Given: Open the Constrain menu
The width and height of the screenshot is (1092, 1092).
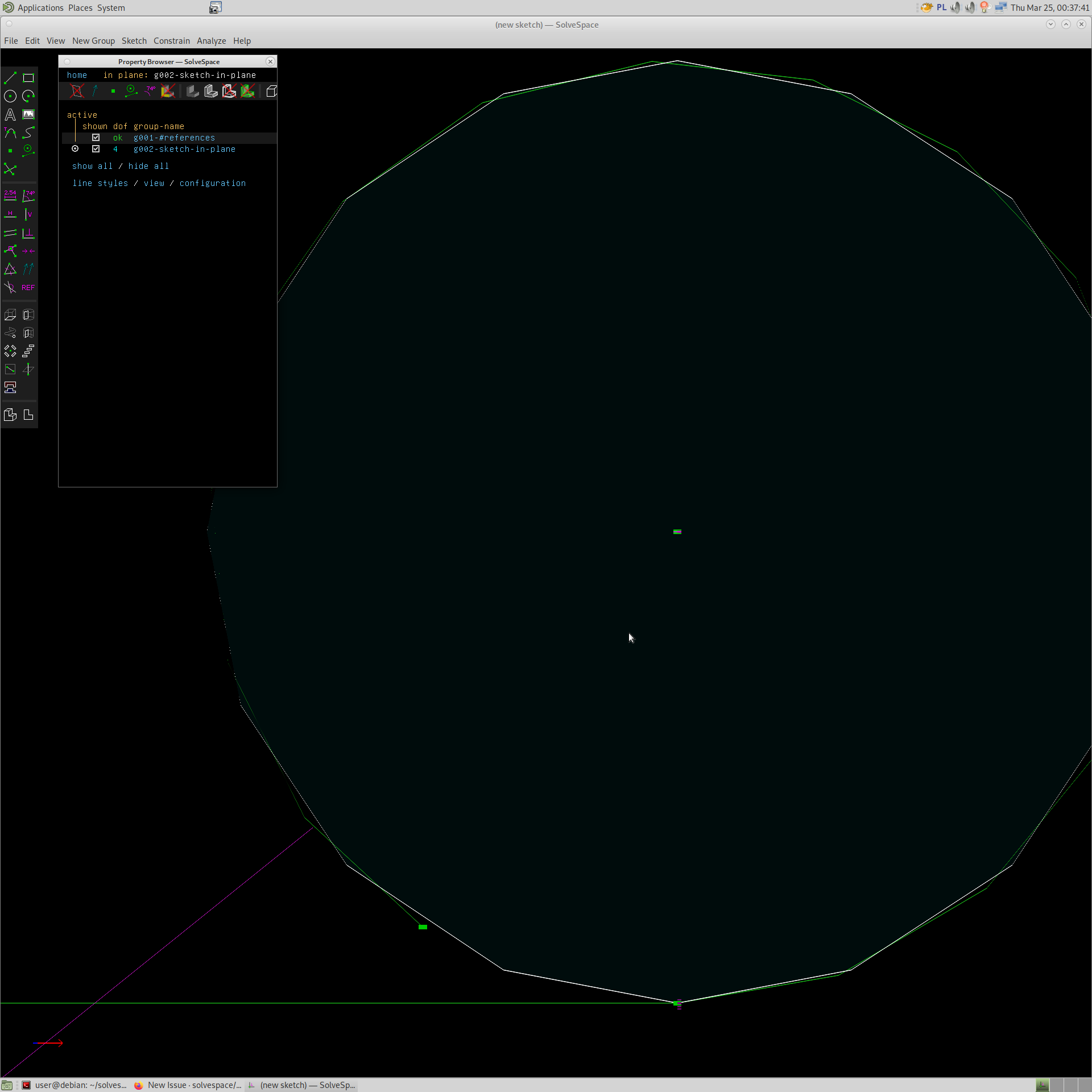Looking at the screenshot, I should (171, 40).
